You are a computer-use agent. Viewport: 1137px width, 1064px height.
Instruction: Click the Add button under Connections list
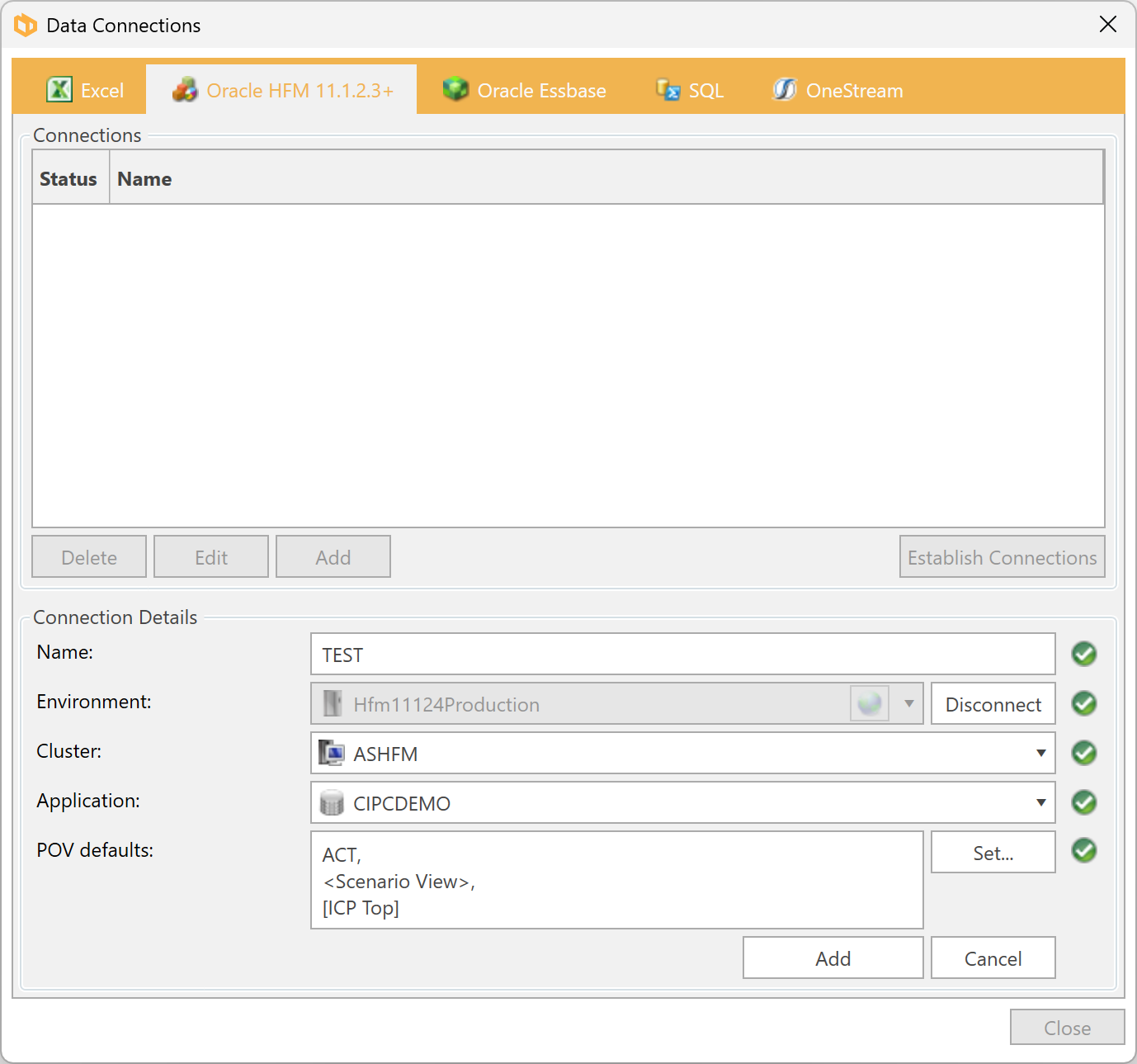pyautogui.click(x=333, y=557)
